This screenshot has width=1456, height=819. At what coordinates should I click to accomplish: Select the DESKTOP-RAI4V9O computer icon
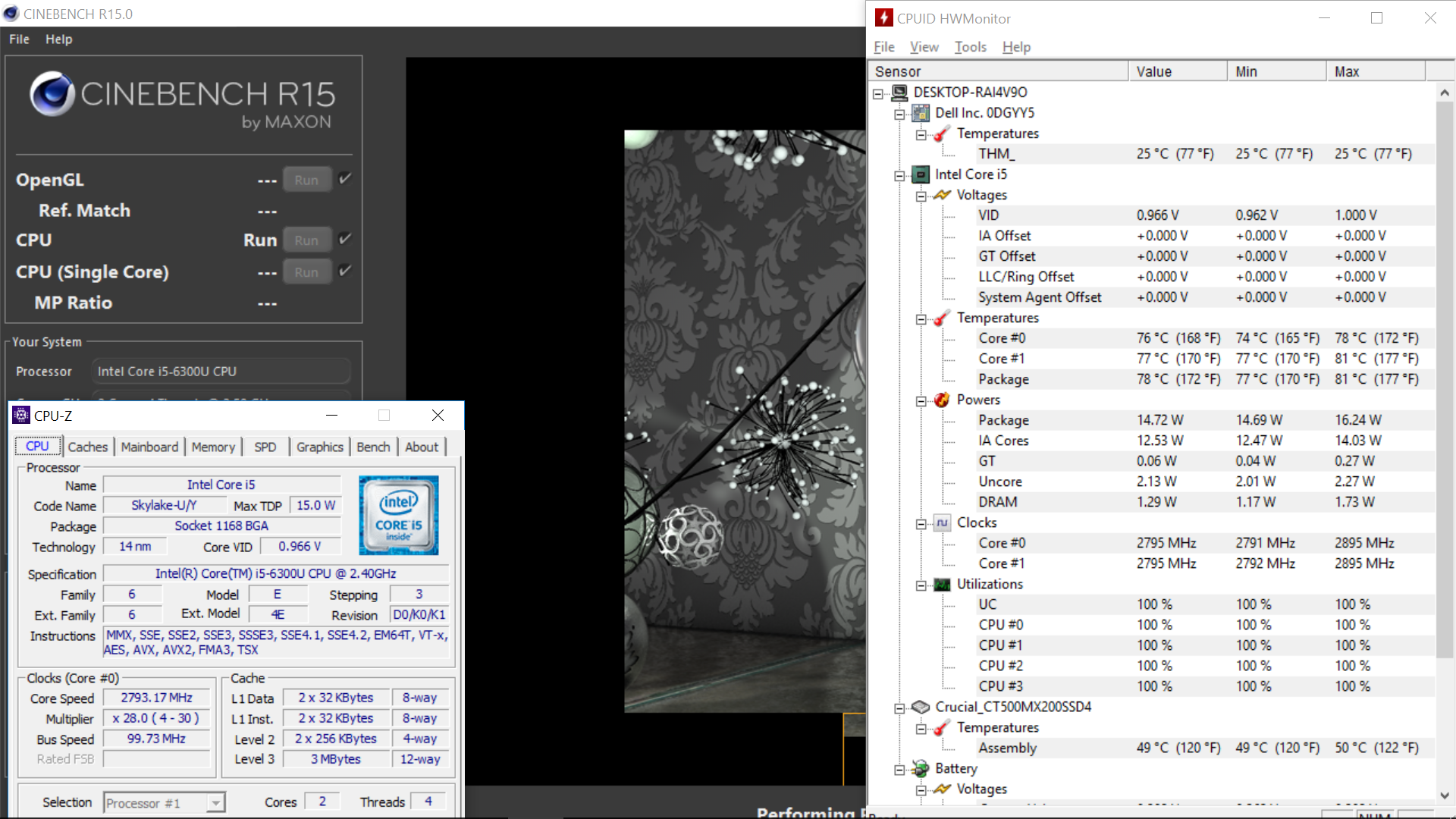[x=899, y=93]
